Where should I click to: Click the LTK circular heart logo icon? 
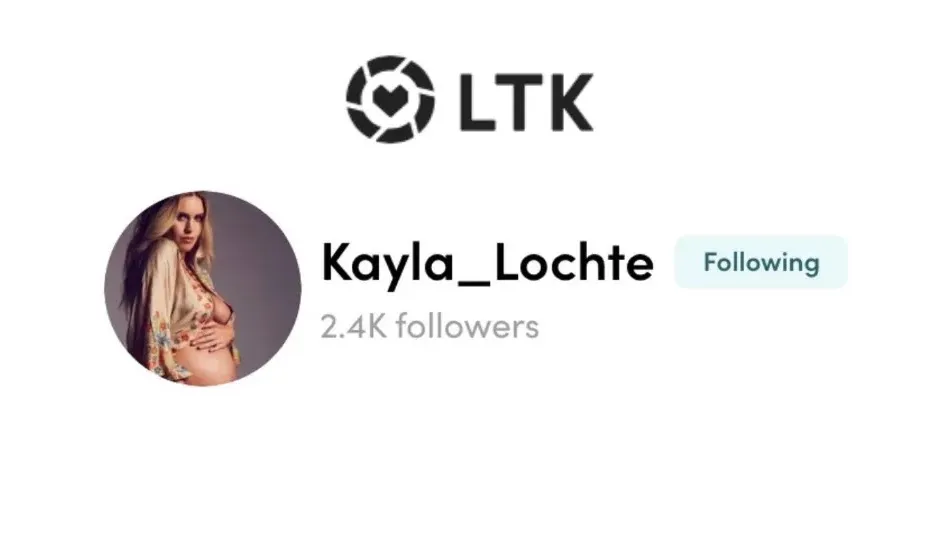390,99
